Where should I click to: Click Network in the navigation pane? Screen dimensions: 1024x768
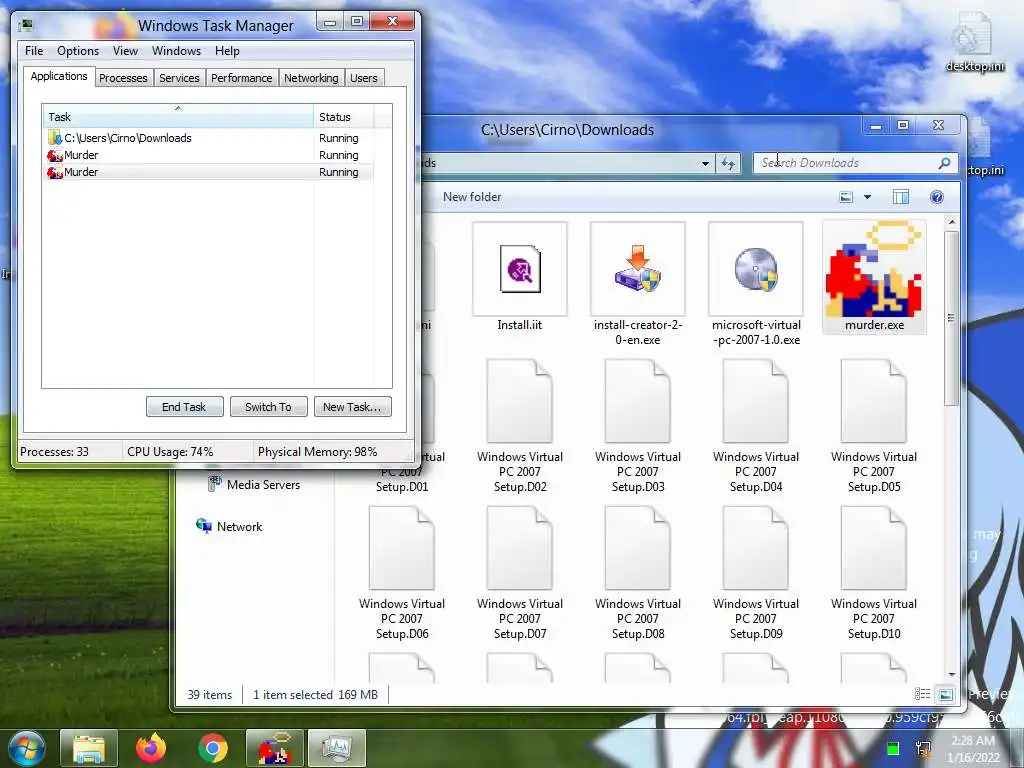229,526
